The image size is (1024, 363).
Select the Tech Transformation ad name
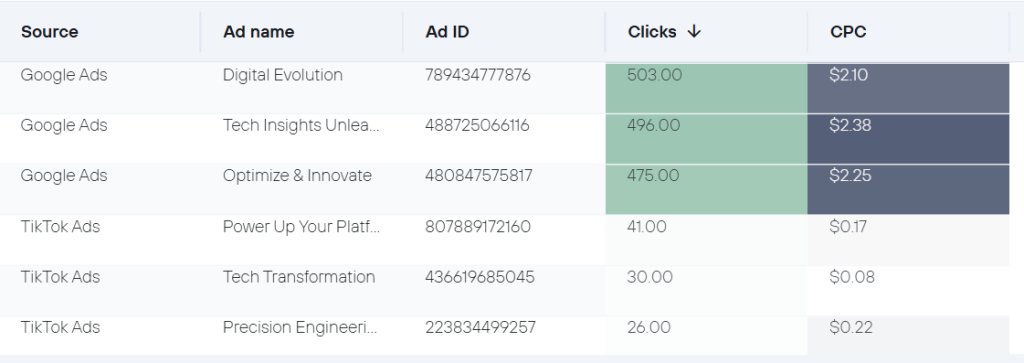point(299,277)
